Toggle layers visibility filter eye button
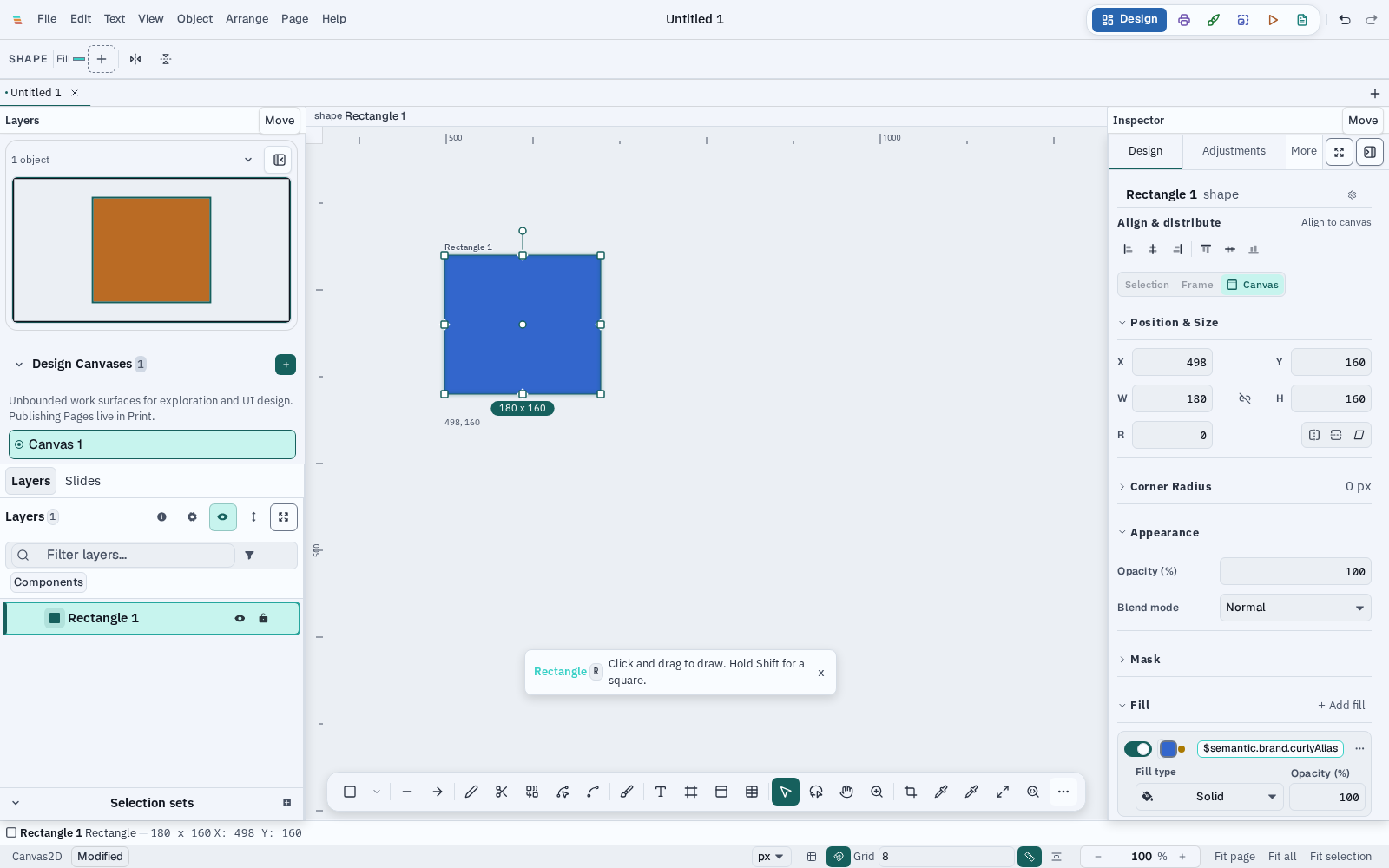 coord(222,516)
